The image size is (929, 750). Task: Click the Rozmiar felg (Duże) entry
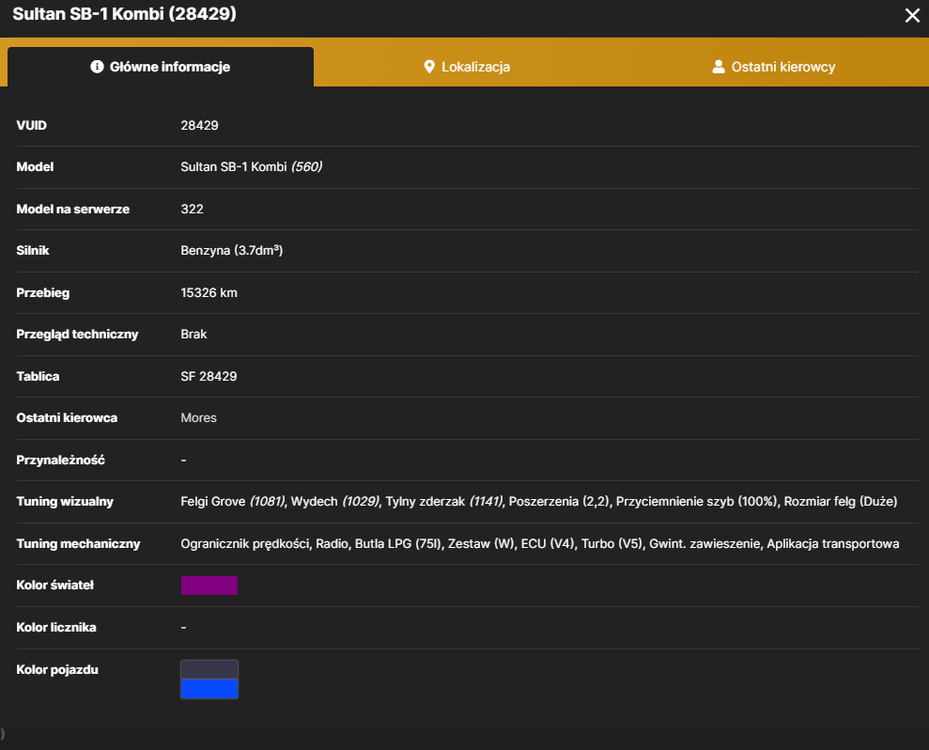pos(841,502)
